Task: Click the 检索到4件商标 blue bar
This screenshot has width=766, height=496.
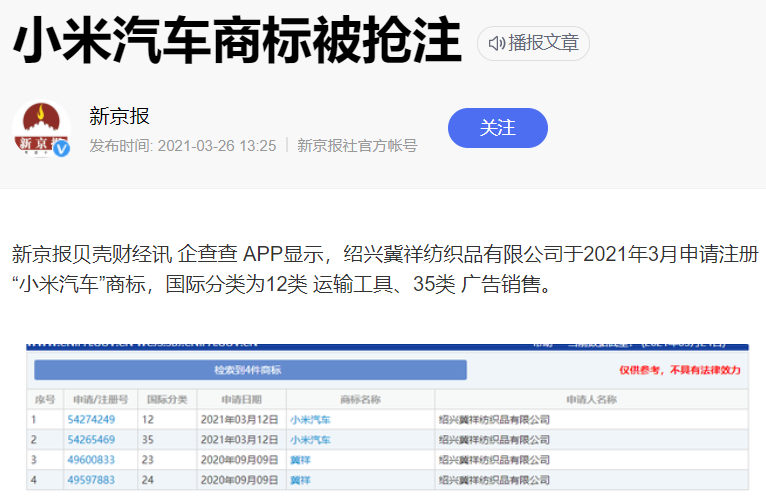Action: coord(250,370)
